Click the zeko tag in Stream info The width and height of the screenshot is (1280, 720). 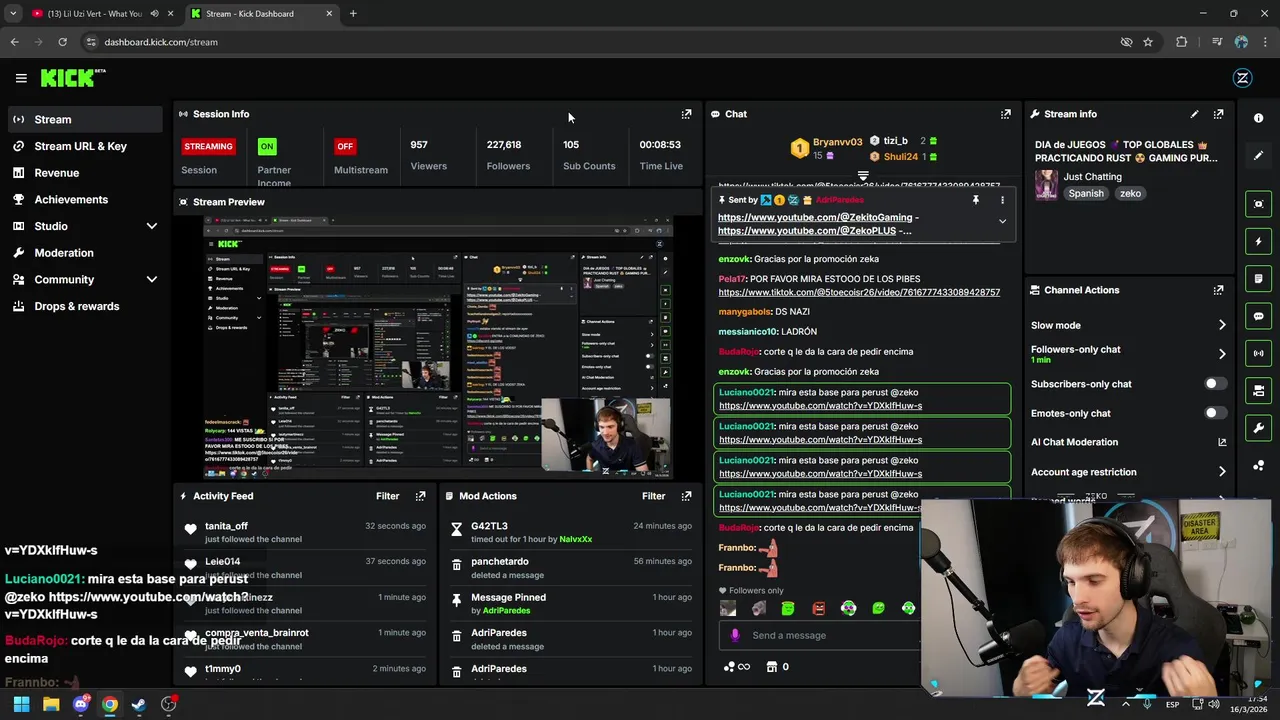[x=1130, y=194]
